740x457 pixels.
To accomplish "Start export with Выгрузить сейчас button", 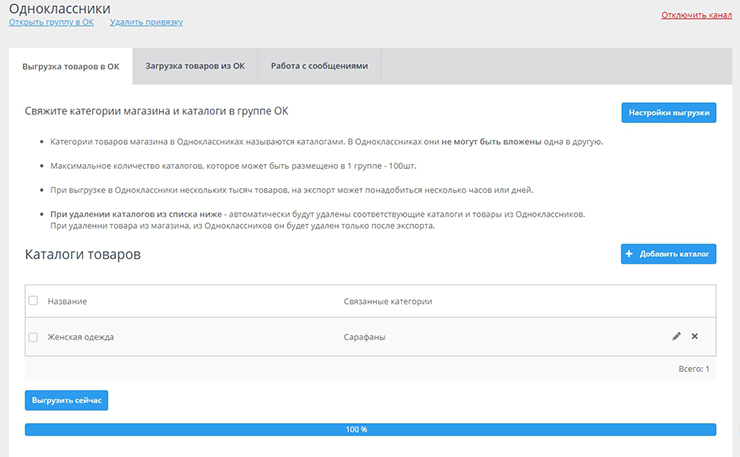I will click(67, 400).
